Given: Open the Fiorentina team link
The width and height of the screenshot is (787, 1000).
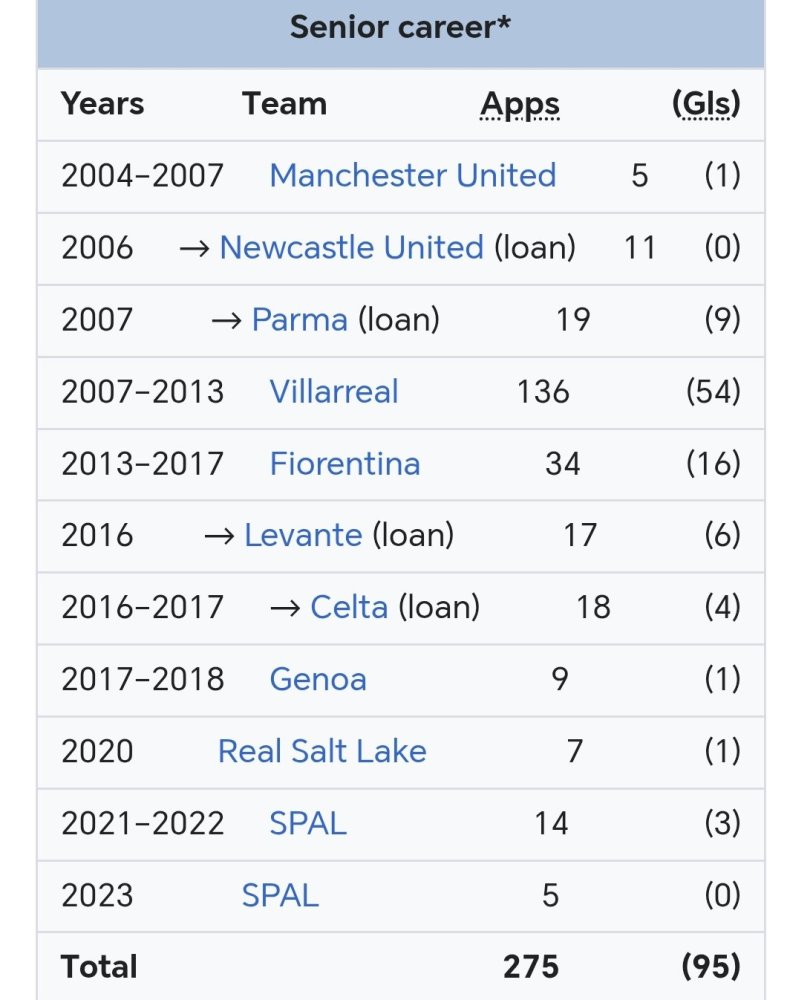Looking at the screenshot, I should click(345, 464).
